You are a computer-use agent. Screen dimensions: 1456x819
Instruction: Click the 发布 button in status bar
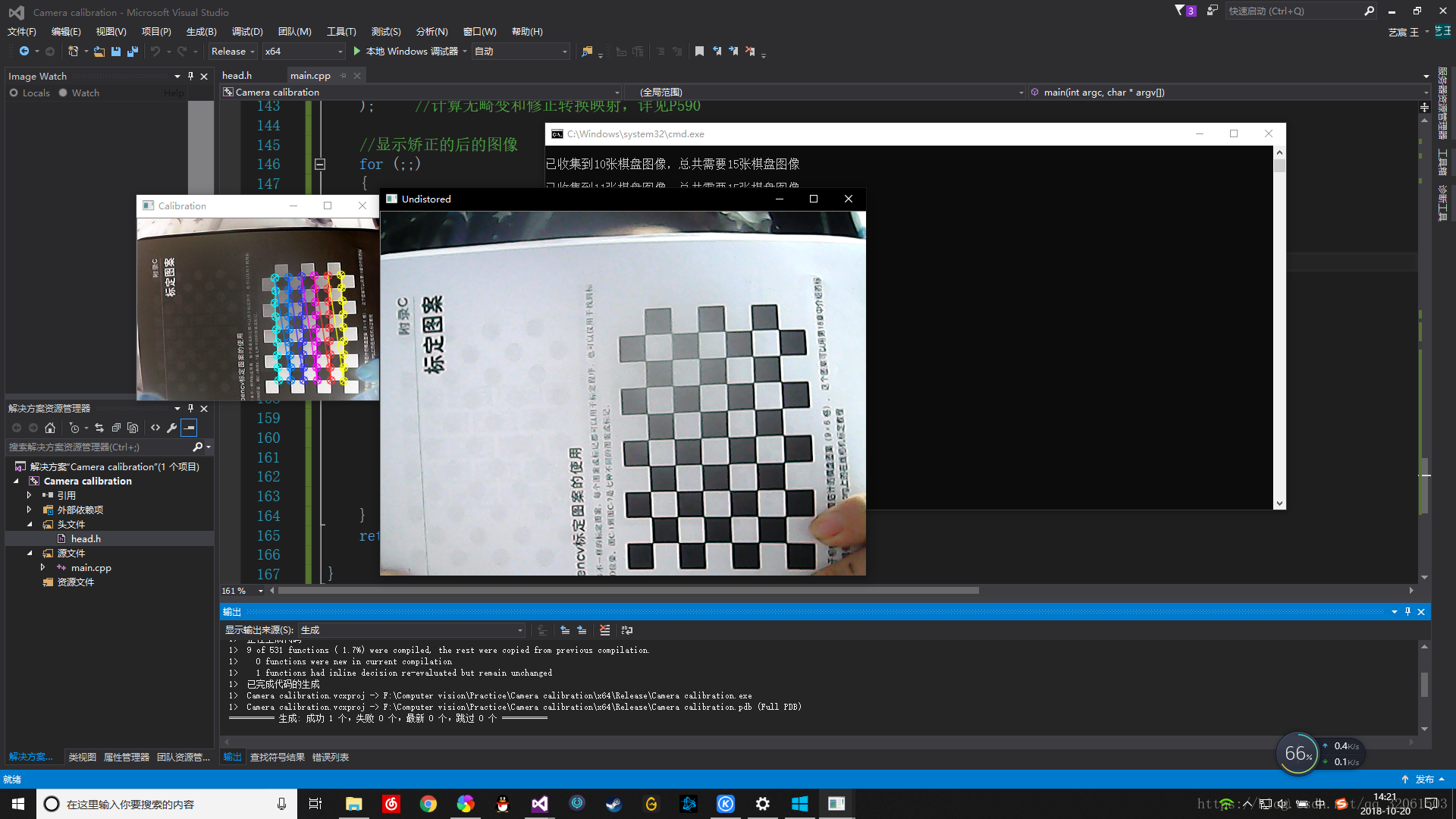click(x=1424, y=779)
